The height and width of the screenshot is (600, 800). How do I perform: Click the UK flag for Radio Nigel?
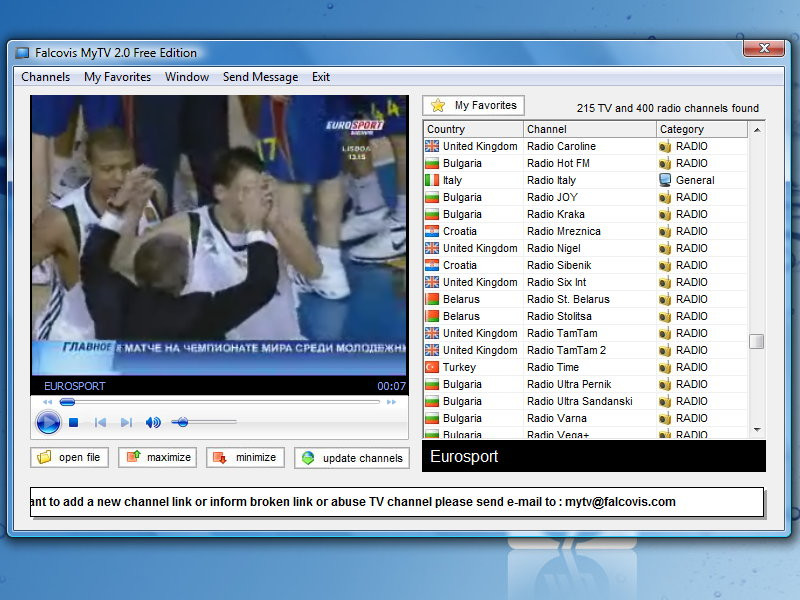point(432,248)
